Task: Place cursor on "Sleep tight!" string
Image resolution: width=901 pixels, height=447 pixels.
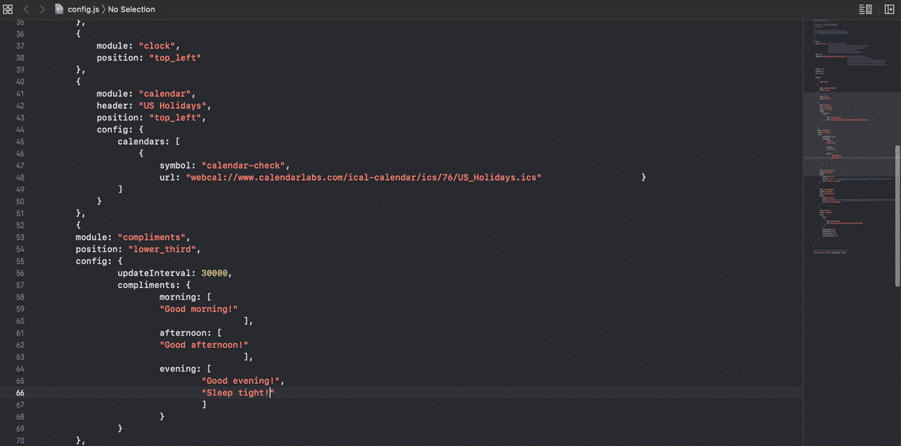Action: [236, 393]
